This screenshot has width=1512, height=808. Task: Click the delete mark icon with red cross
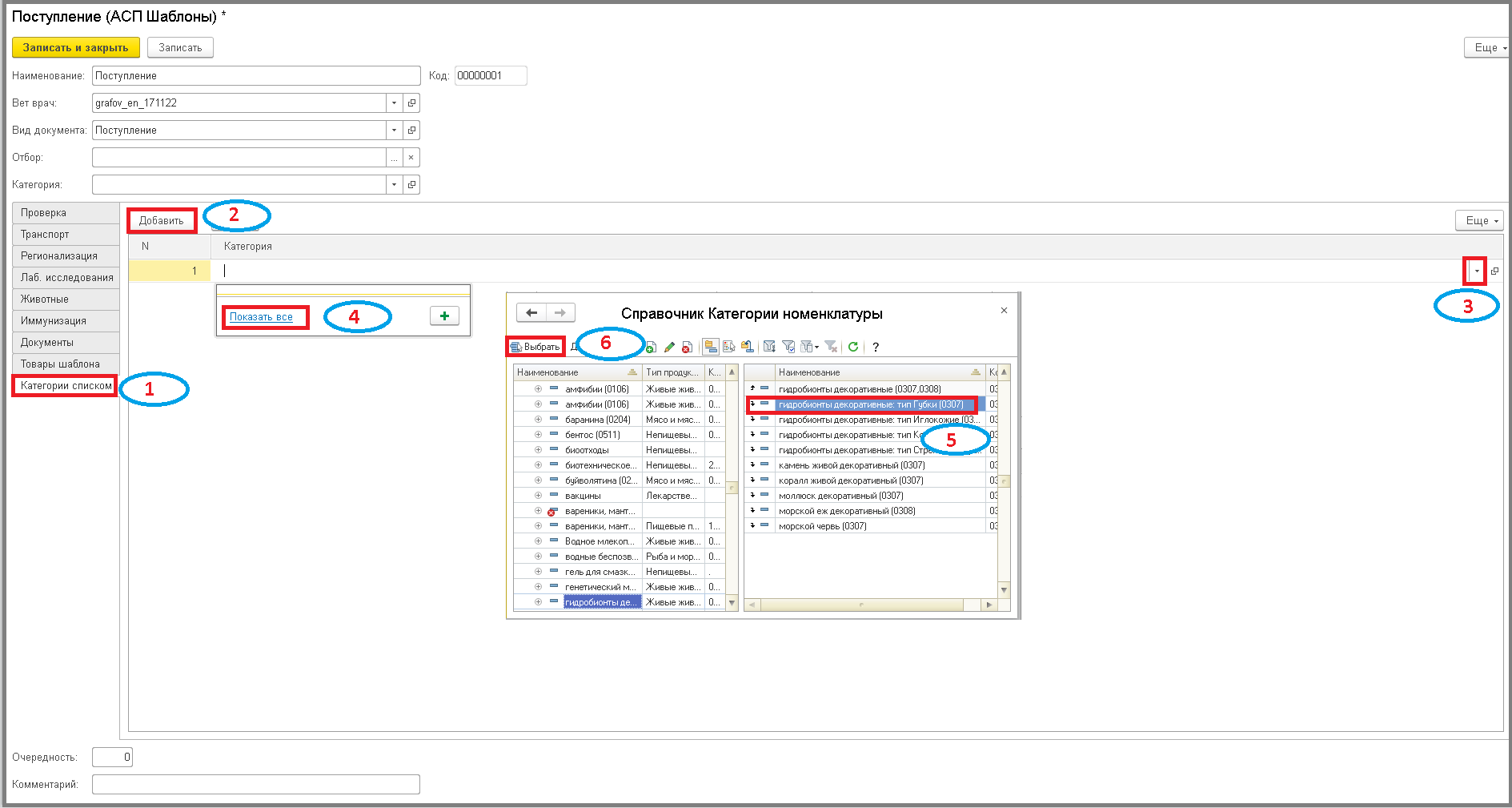(x=687, y=347)
